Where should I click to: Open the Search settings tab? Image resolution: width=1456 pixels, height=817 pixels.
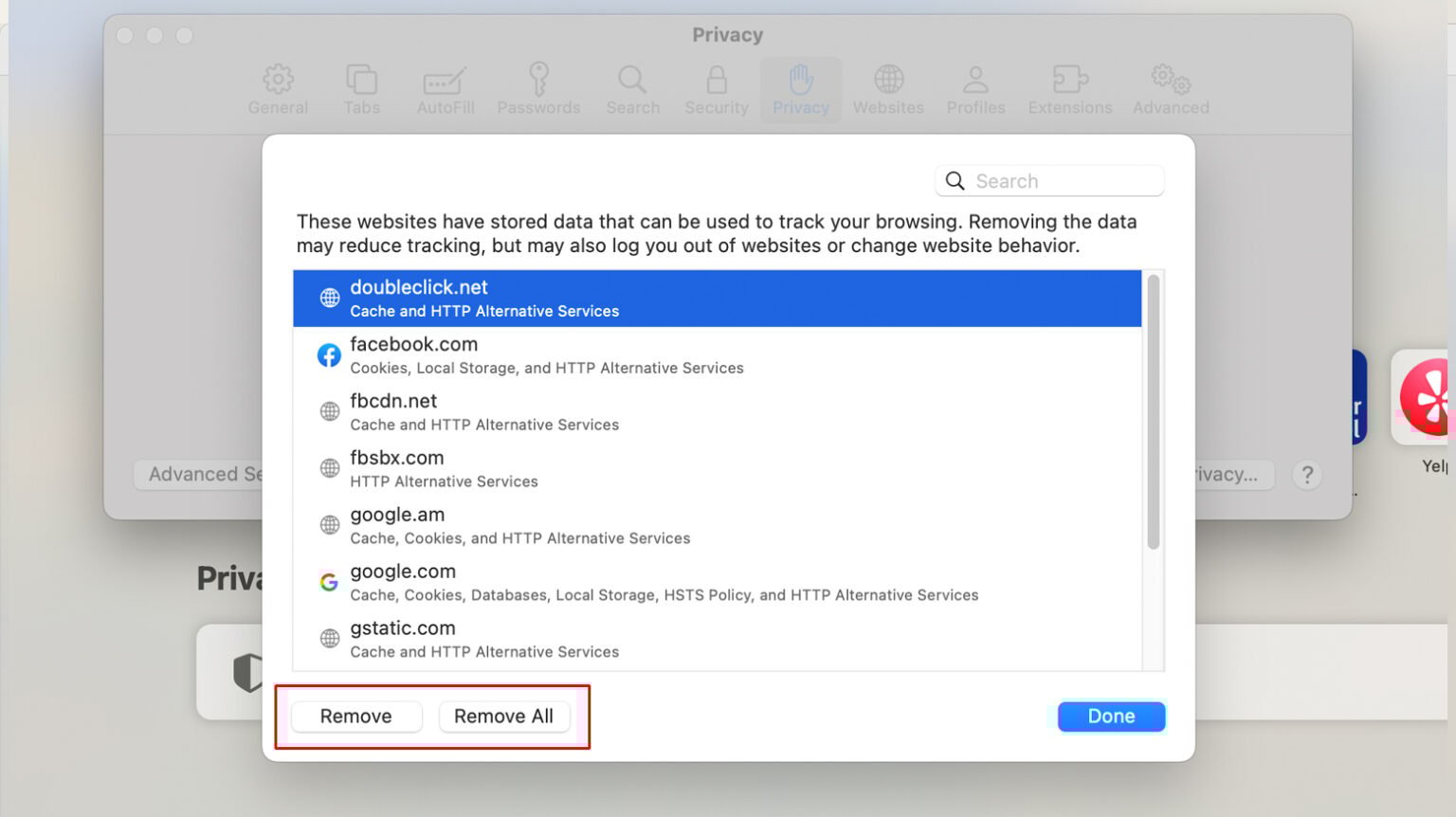pyautogui.click(x=632, y=88)
